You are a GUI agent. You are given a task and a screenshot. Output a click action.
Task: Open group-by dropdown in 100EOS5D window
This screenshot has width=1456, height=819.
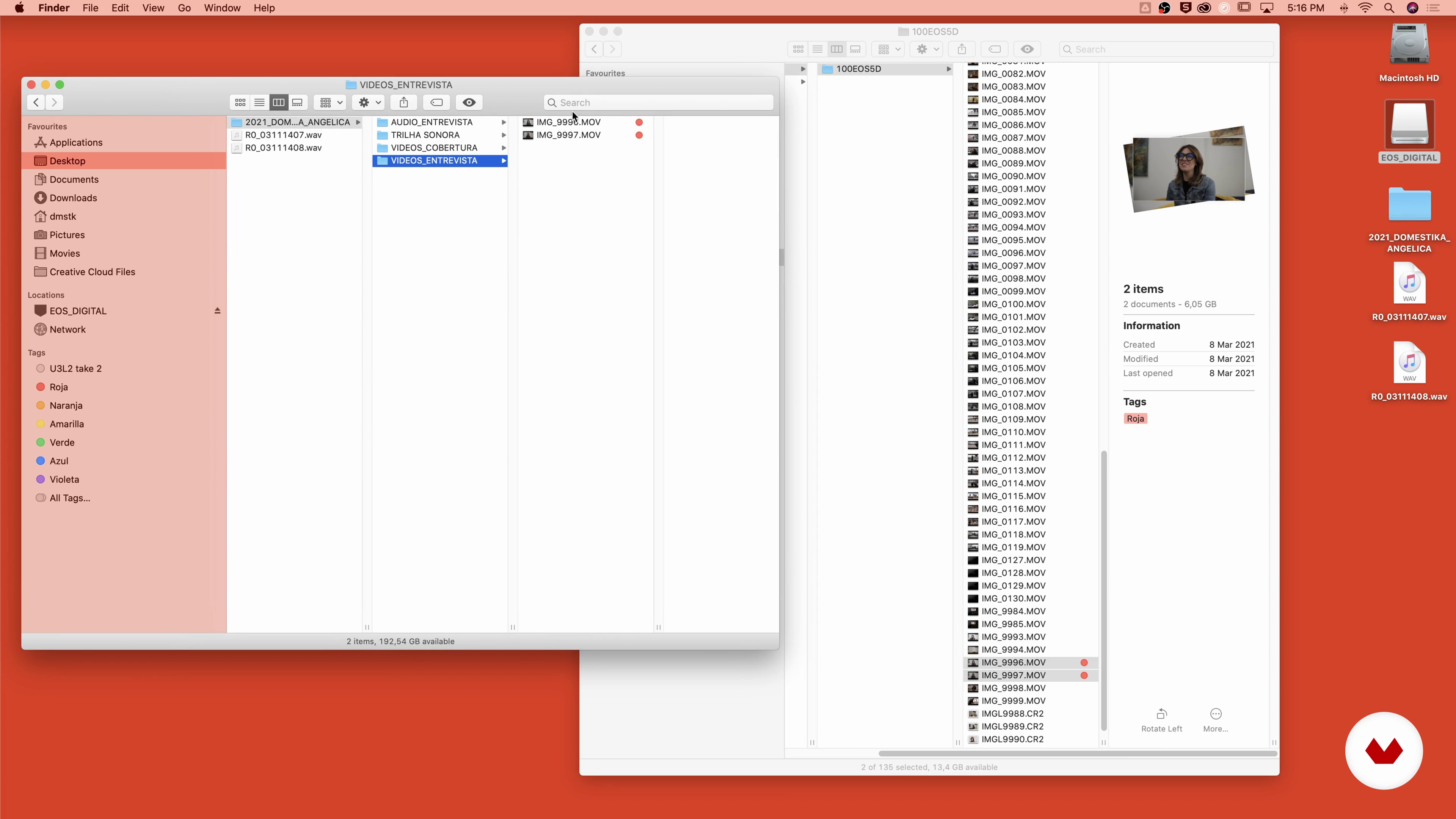(x=889, y=49)
